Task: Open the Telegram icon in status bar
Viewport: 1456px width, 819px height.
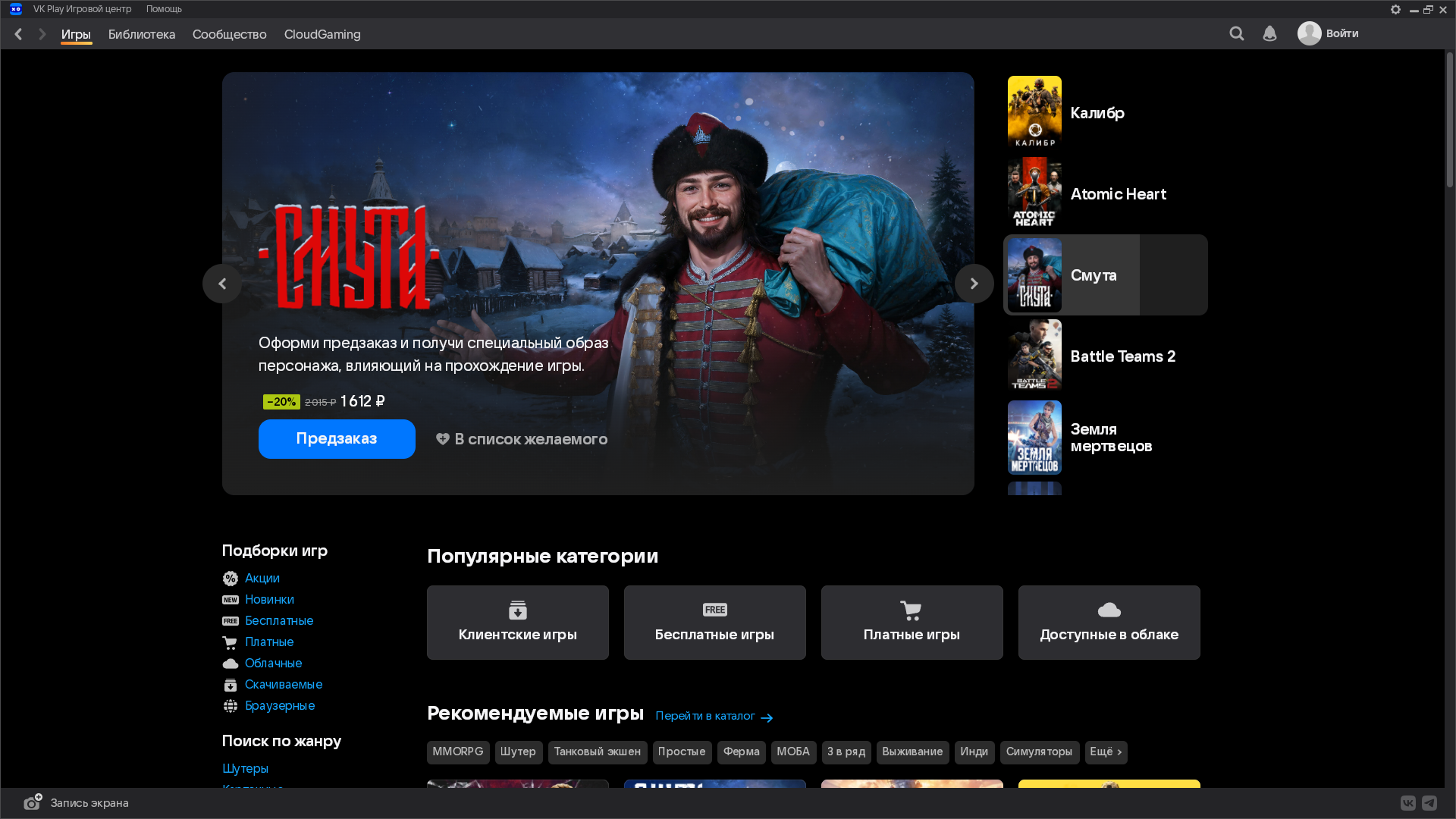Action: click(x=1429, y=803)
